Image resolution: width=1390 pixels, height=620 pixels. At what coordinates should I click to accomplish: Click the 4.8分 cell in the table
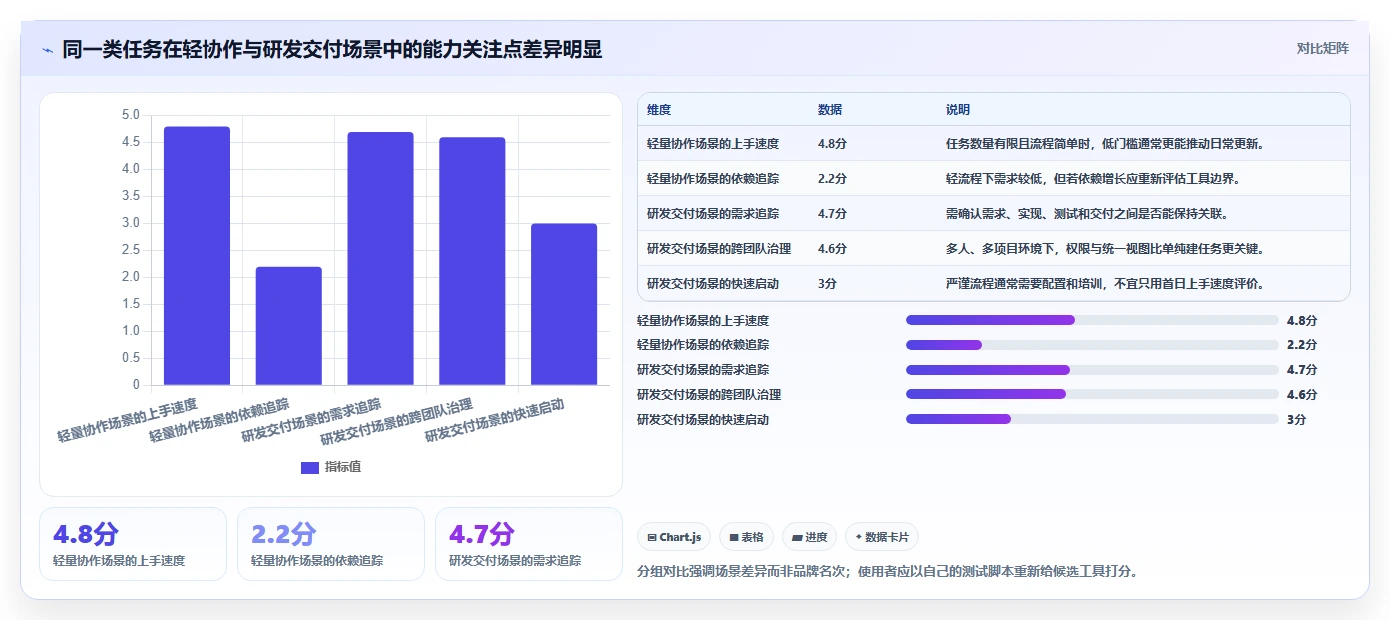[832, 144]
